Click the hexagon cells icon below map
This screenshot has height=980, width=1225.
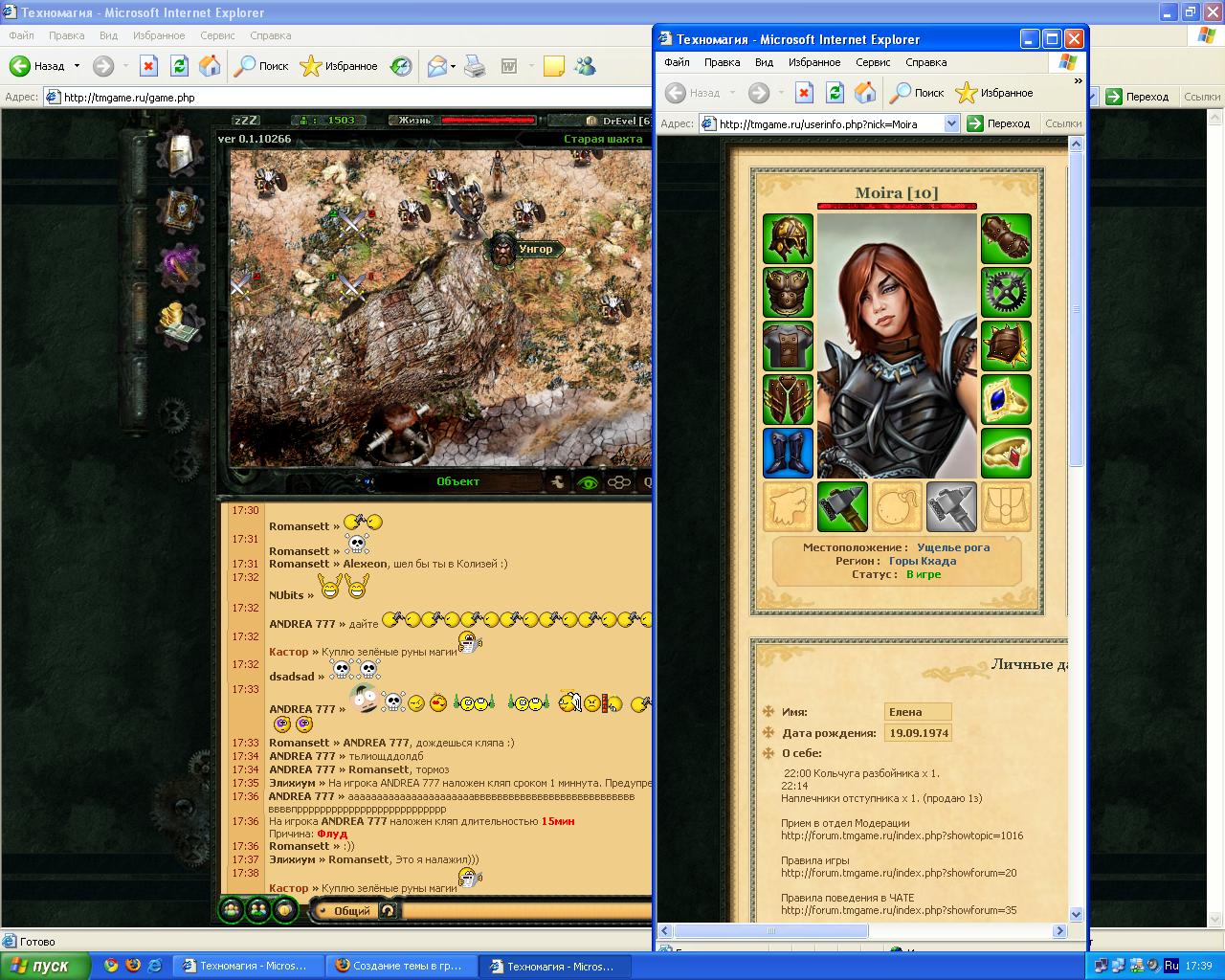click(x=619, y=482)
